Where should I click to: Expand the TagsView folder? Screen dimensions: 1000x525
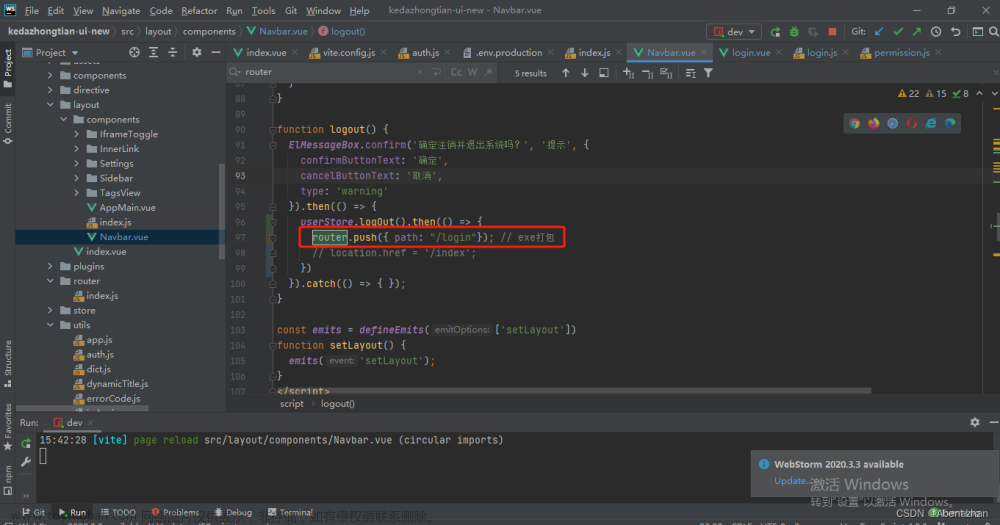77,193
